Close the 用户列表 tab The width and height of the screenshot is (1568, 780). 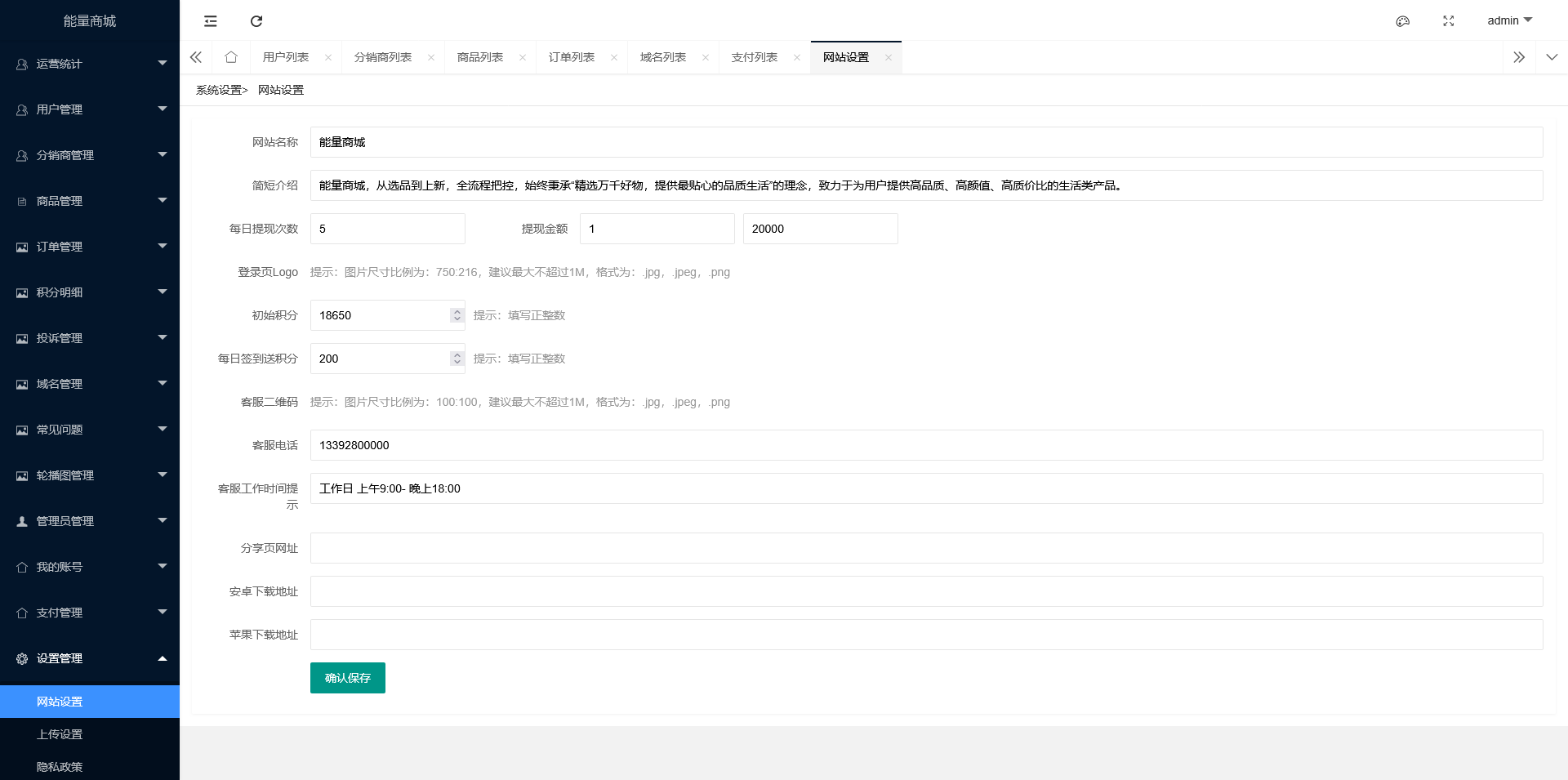pyautogui.click(x=328, y=57)
